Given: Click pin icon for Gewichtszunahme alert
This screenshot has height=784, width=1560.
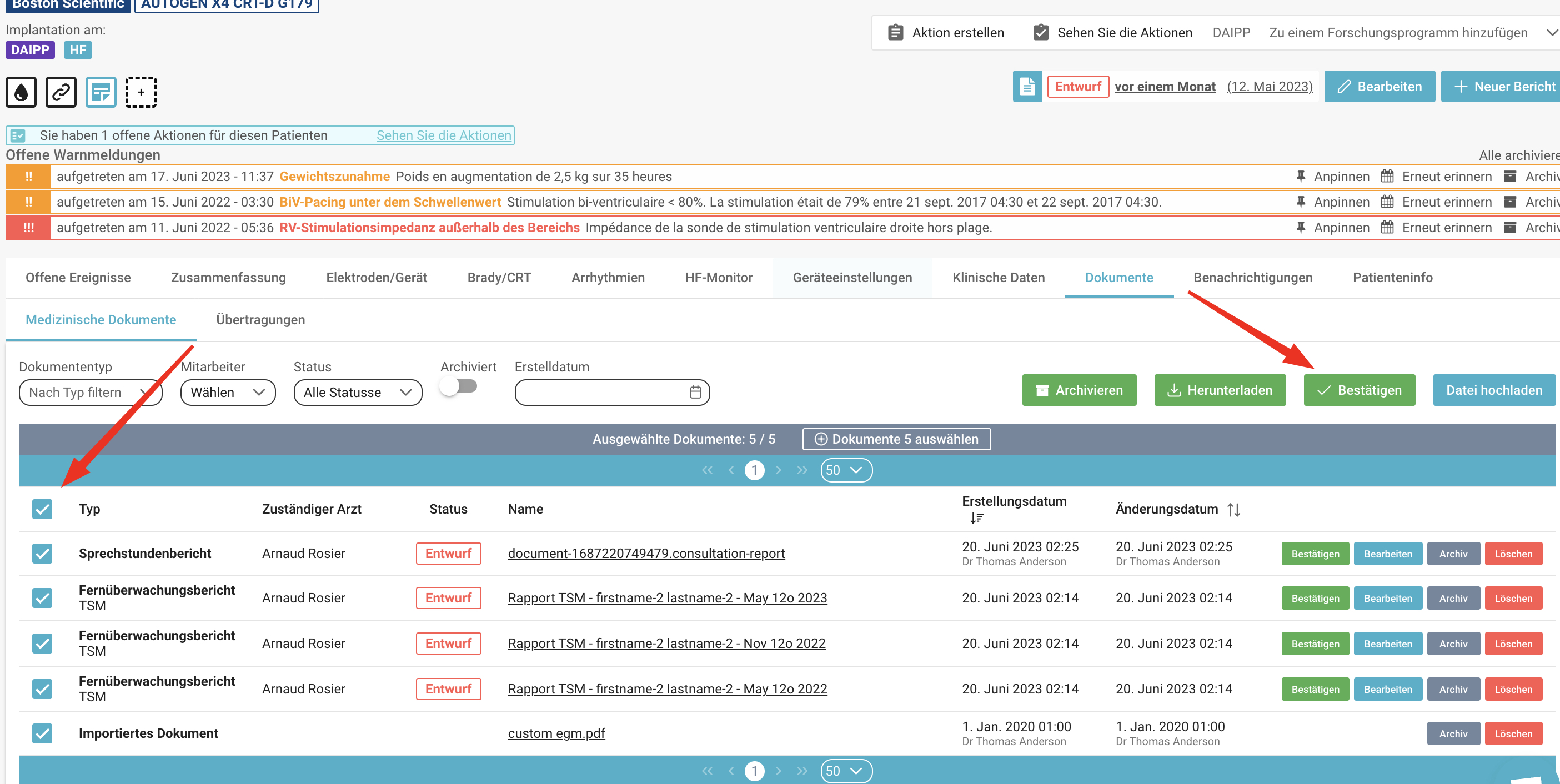Looking at the screenshot, I should [x=1300, y=176].
